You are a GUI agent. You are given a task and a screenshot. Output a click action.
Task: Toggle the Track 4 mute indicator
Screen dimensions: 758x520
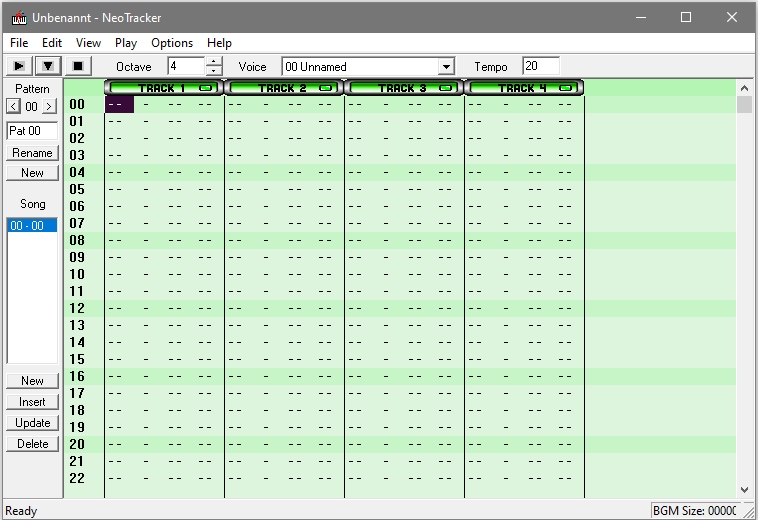(566, 88)
